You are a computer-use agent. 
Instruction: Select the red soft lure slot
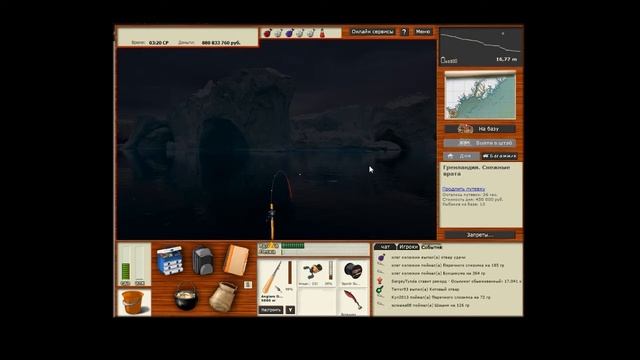353,301
